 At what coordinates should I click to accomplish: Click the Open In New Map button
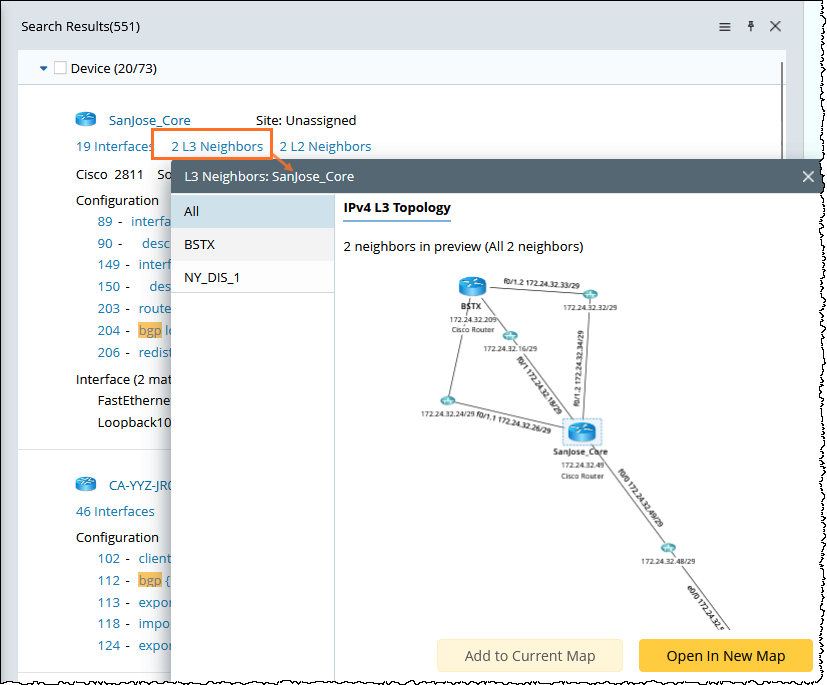click(726, 656)
